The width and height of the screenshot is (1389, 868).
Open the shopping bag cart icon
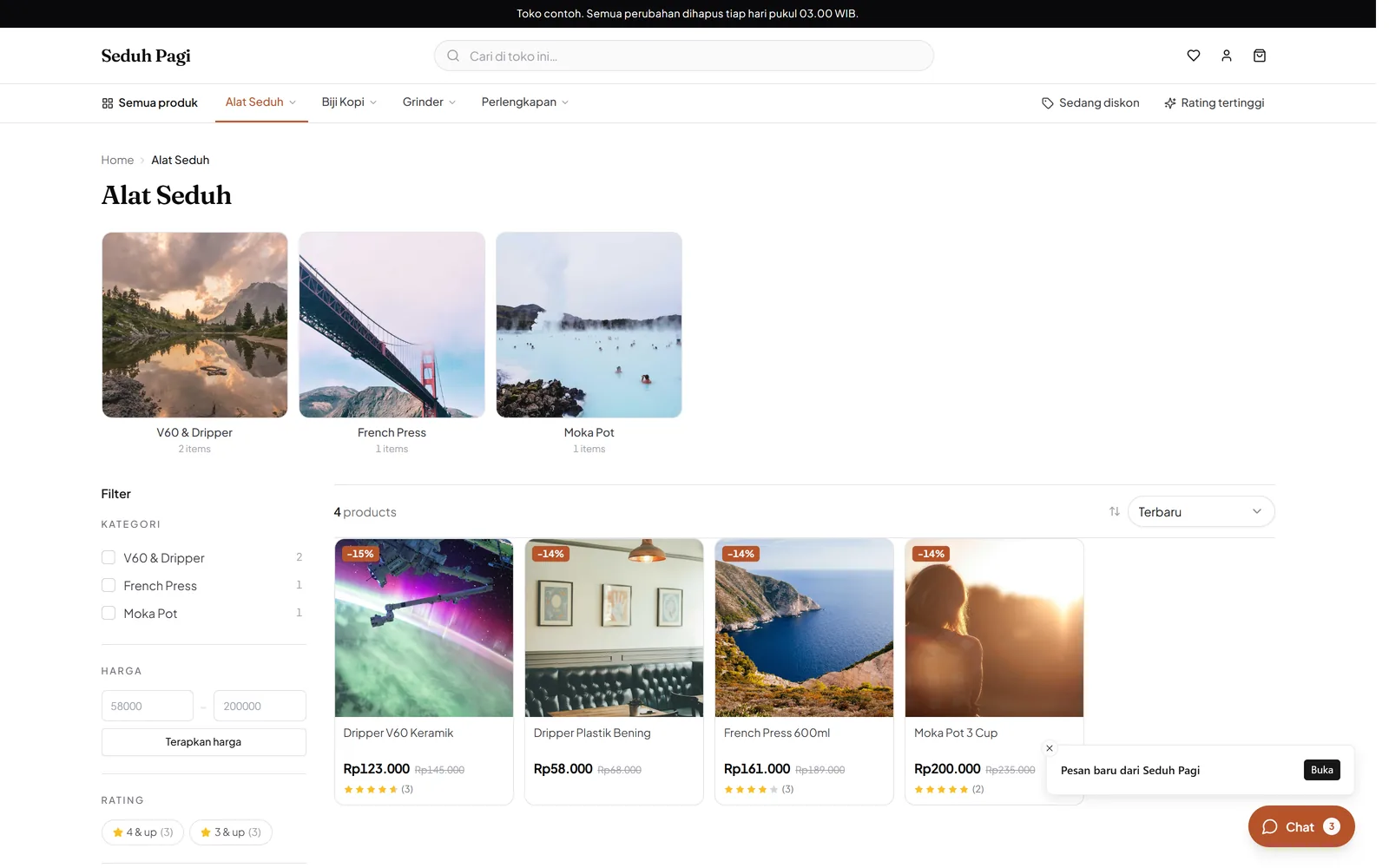pyautogui.click(x=1260, y=56)
